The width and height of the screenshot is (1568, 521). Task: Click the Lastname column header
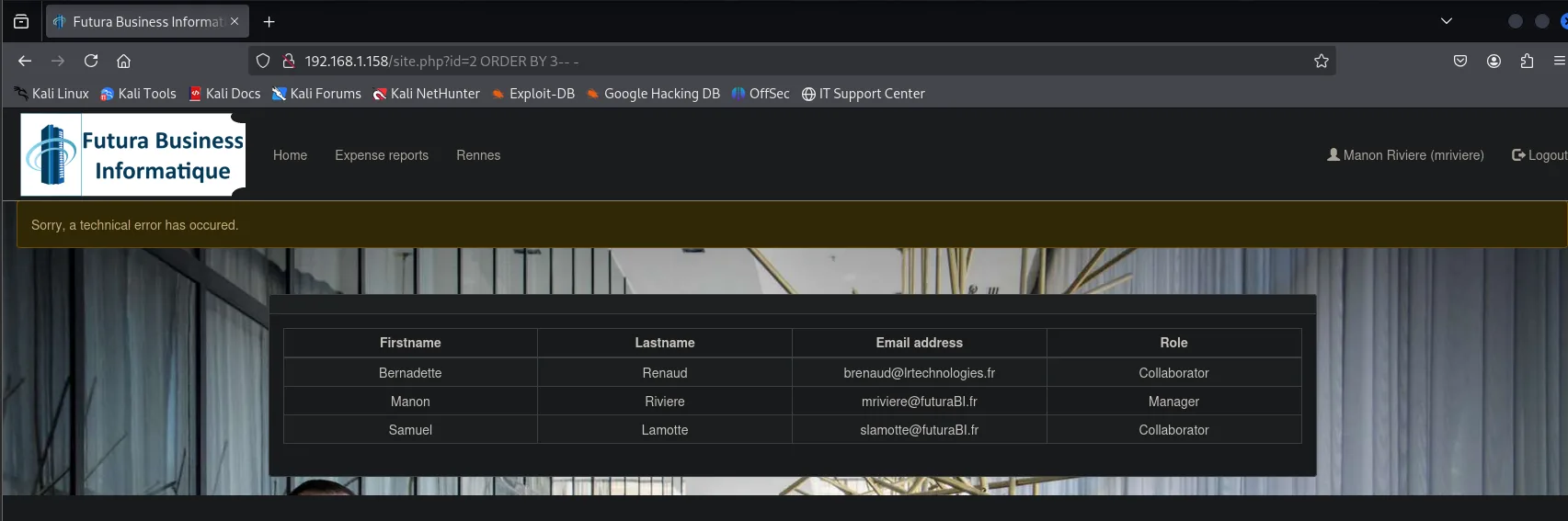[x=665, y=343]
